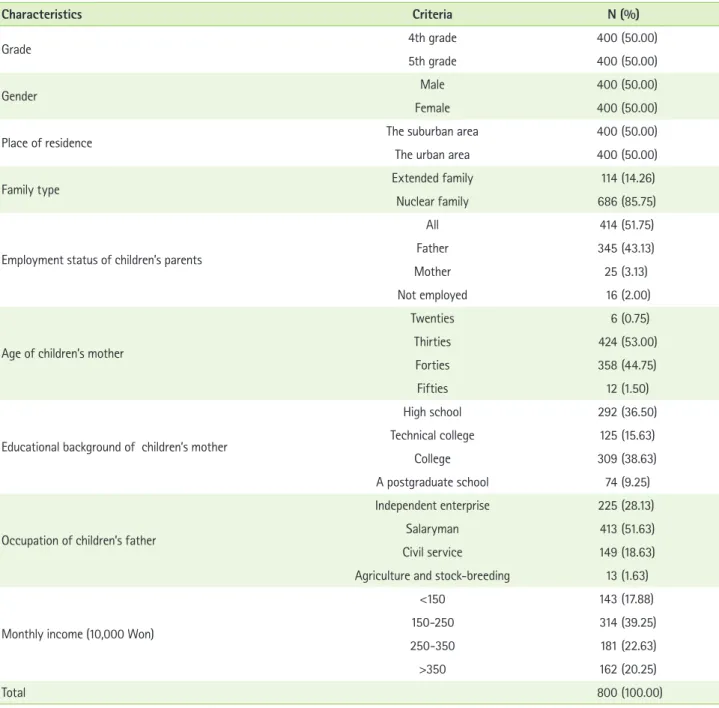Click the 5th grade criteria cell

pos(432,61)
